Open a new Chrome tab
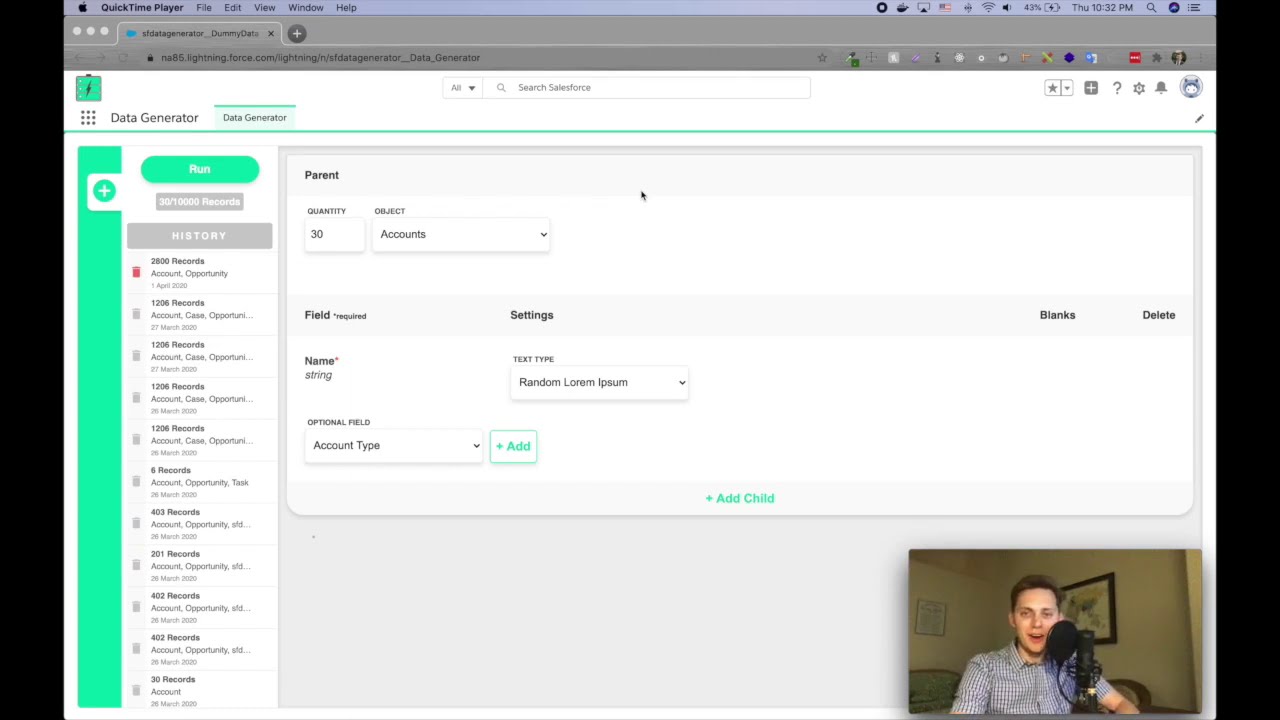Screen dimensions: 1280x720 pos(297,34)
